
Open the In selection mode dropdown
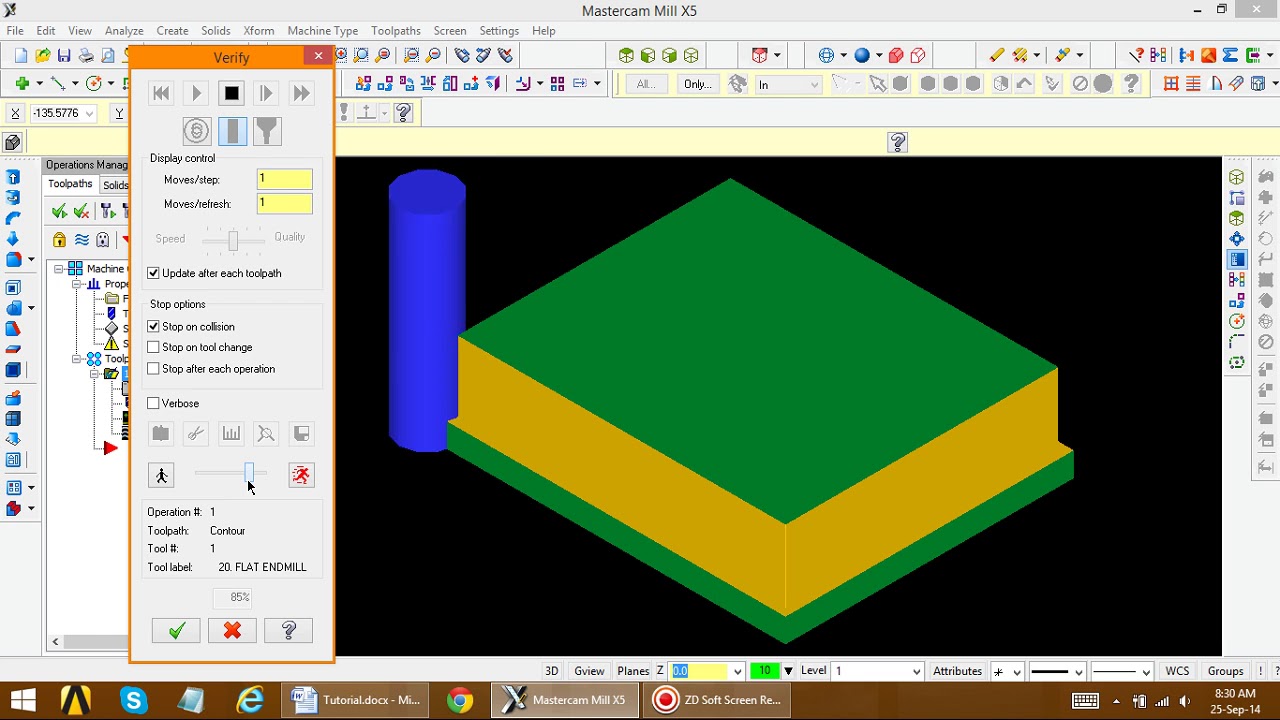(814, 85)
